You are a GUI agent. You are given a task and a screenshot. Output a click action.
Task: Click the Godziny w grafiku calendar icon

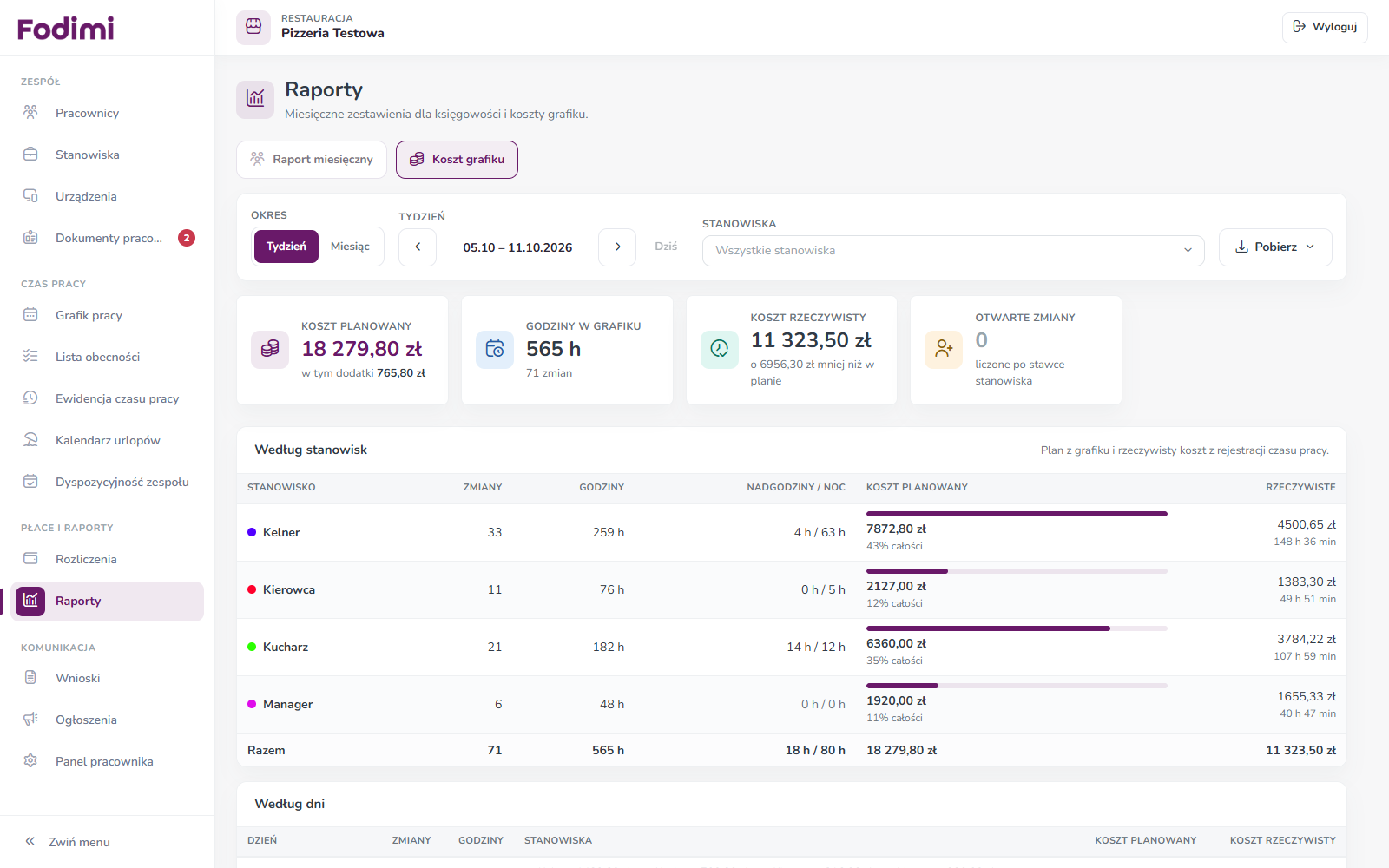pos(495,350)
